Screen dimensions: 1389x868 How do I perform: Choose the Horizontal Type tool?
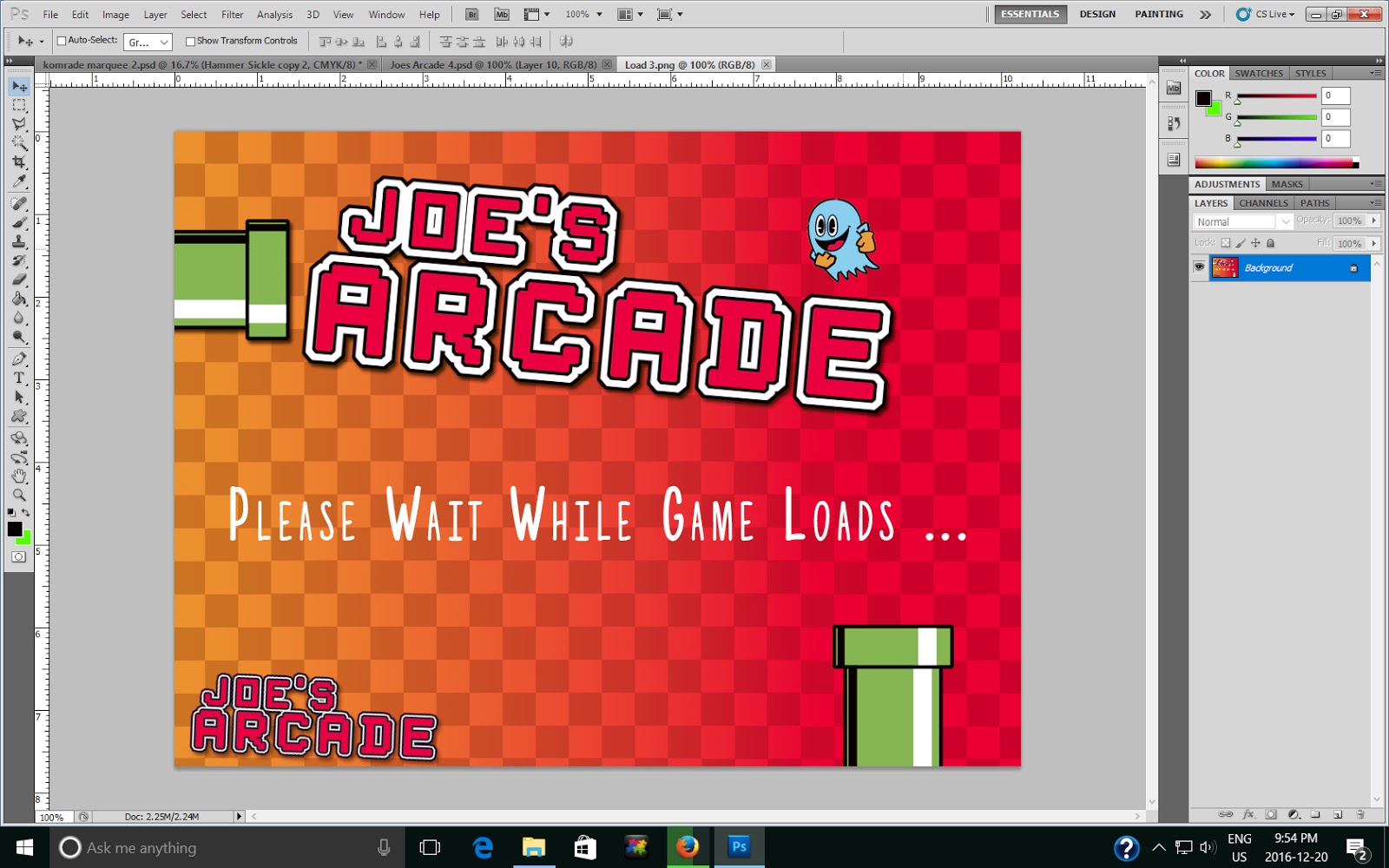click(x=19, y=378)
